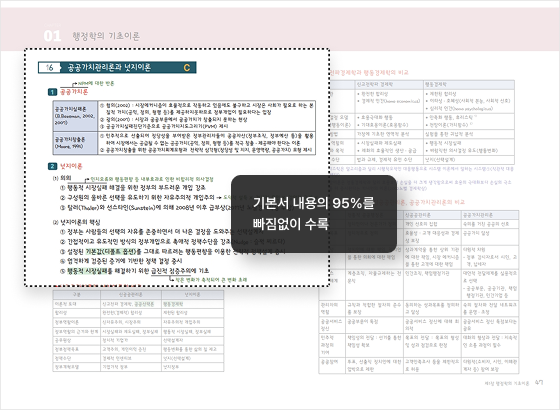Screen dimensions: 560x410
Task: Click the numbered badge "2" beside 넛지이론
Action: point(52,166)
